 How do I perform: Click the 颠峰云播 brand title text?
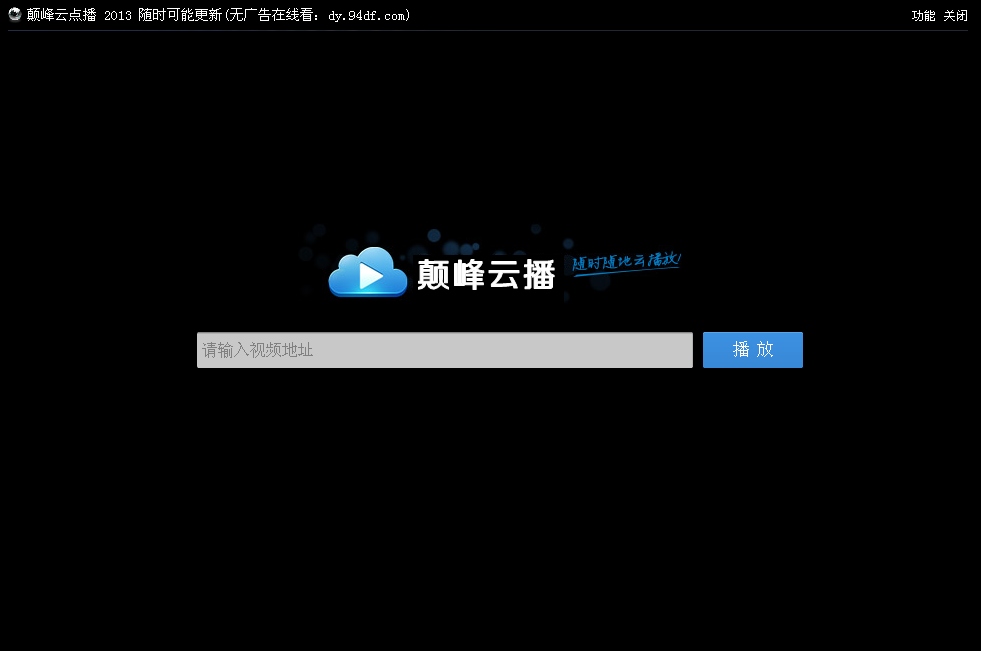pyautogui.click(x=487, y=272)
